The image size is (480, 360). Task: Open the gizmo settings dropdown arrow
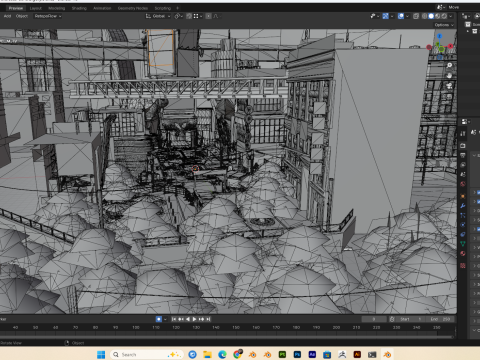click(392, 16)
